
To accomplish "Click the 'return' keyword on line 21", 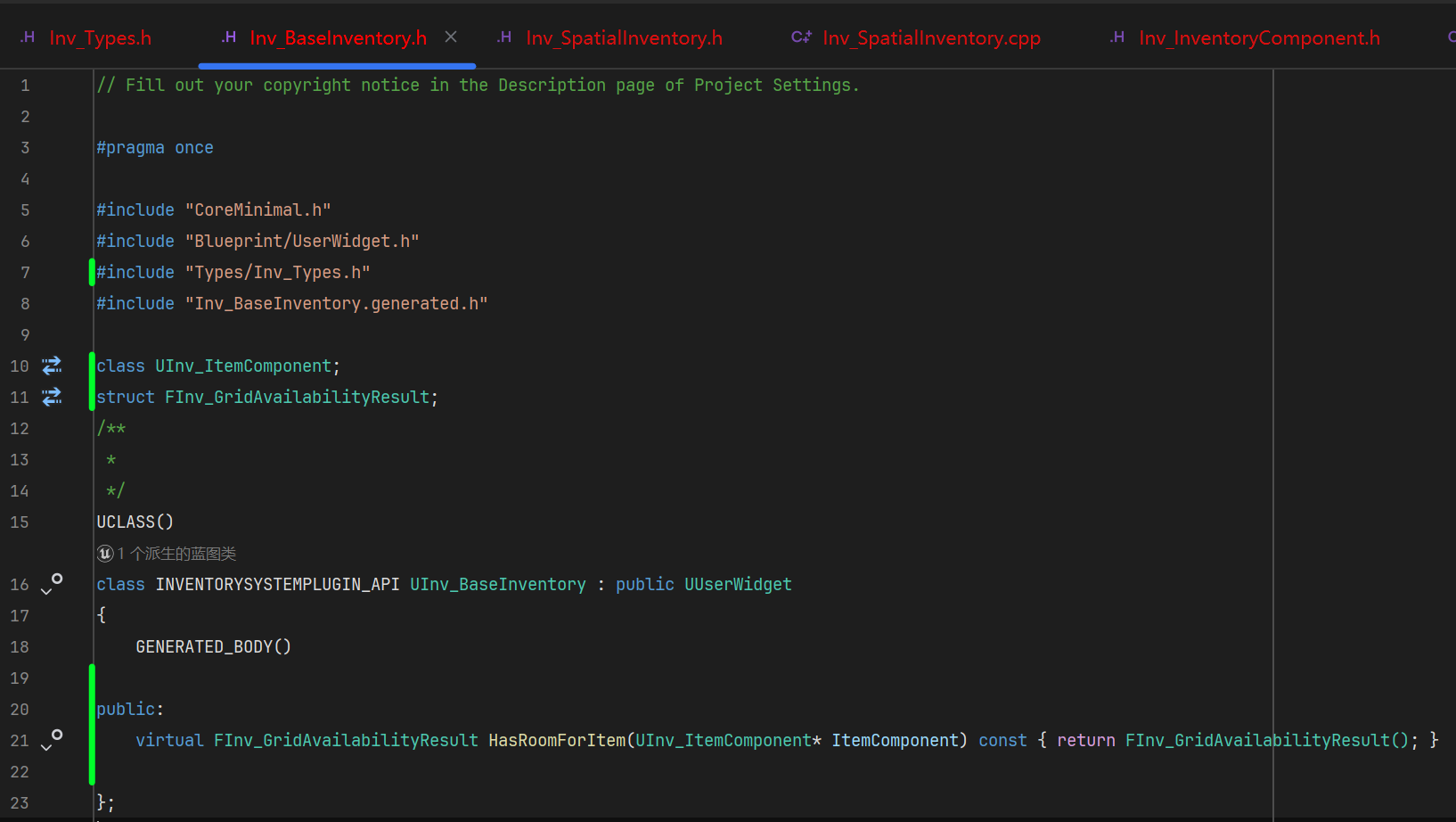I will [1086, 741].
